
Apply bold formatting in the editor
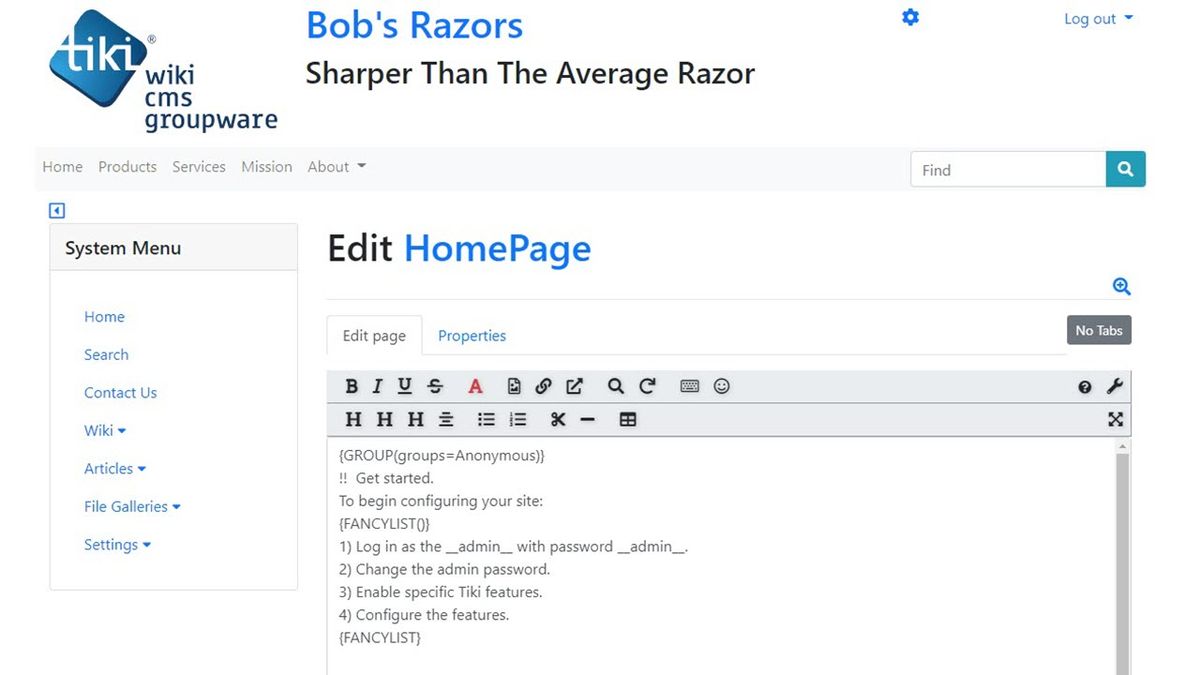click(351, 386)
